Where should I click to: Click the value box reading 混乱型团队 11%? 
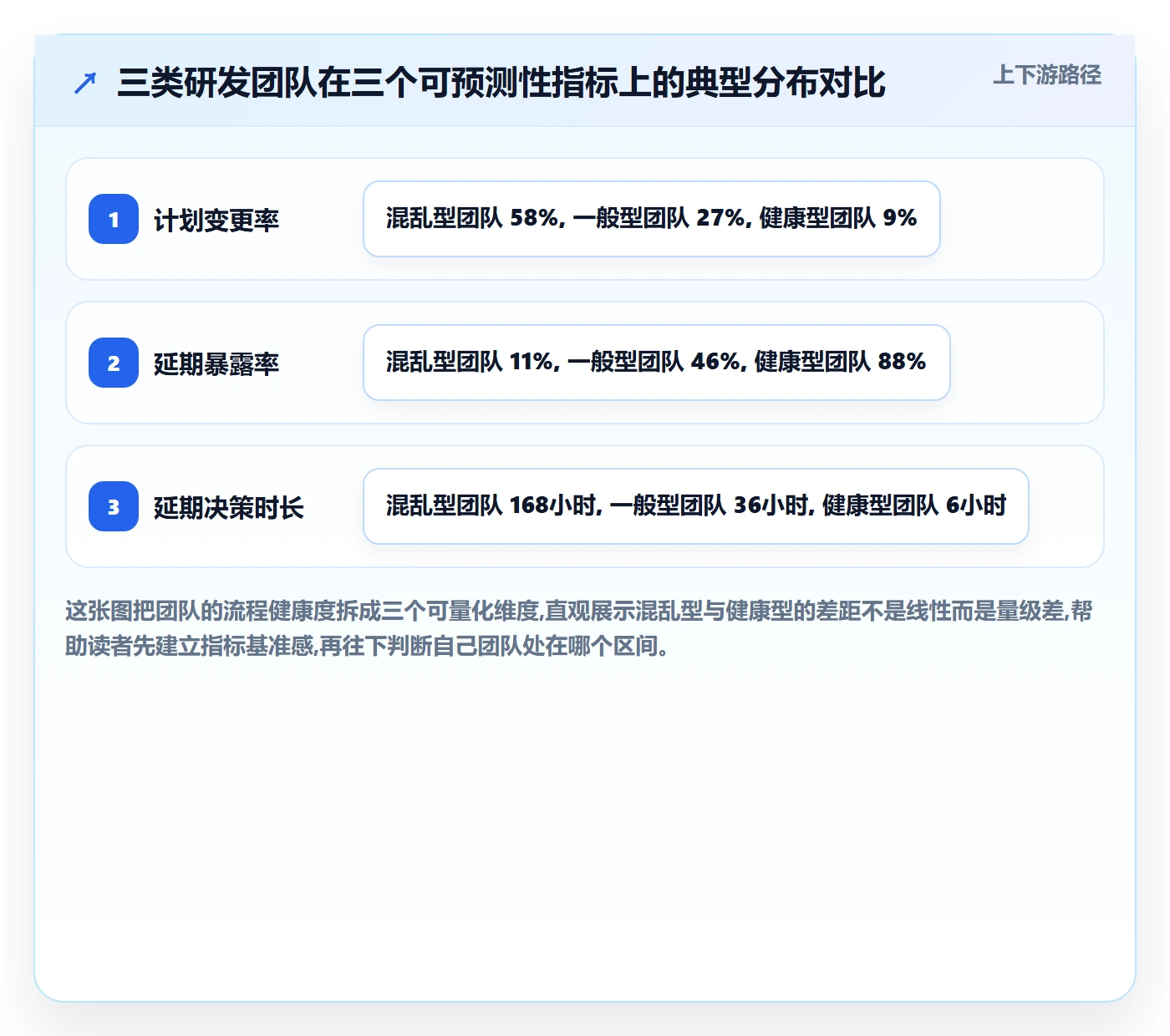point(657,363)
